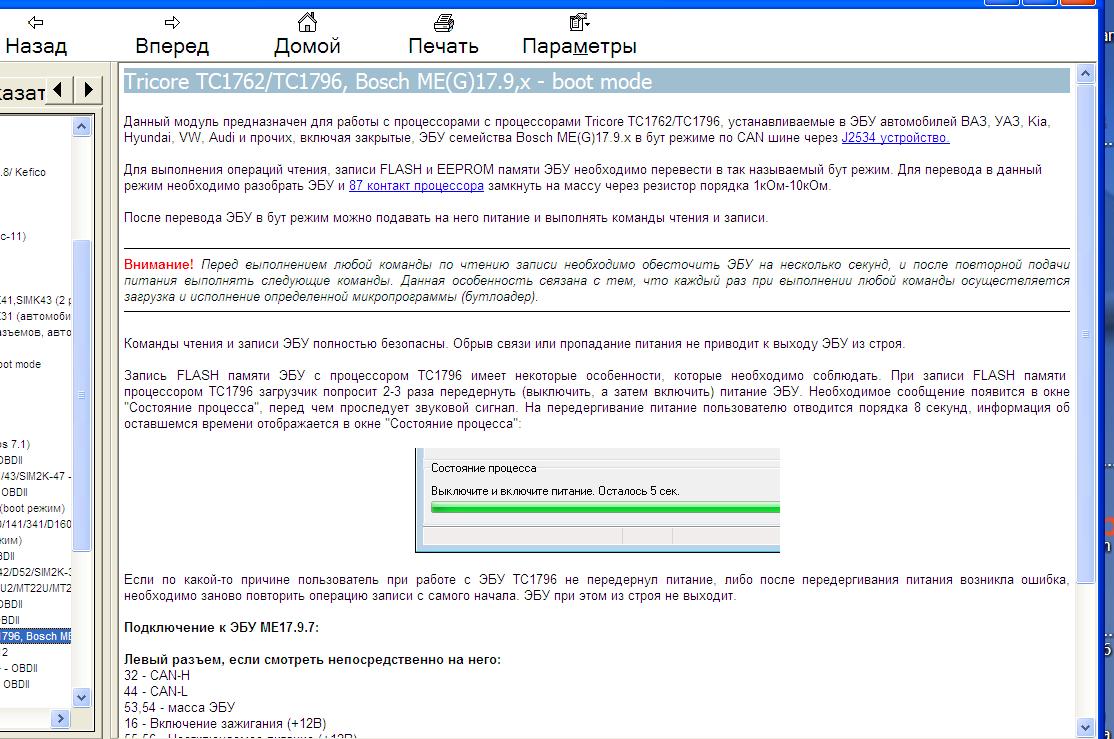Click the pin line '44 - CAN-L'
Image resolution: width=1114 pixels, height=739 pixels.
coord(156,691)
